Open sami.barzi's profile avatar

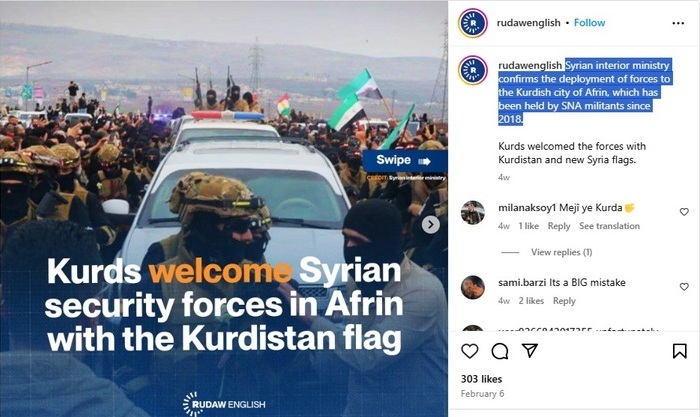[x=473, y=288]
